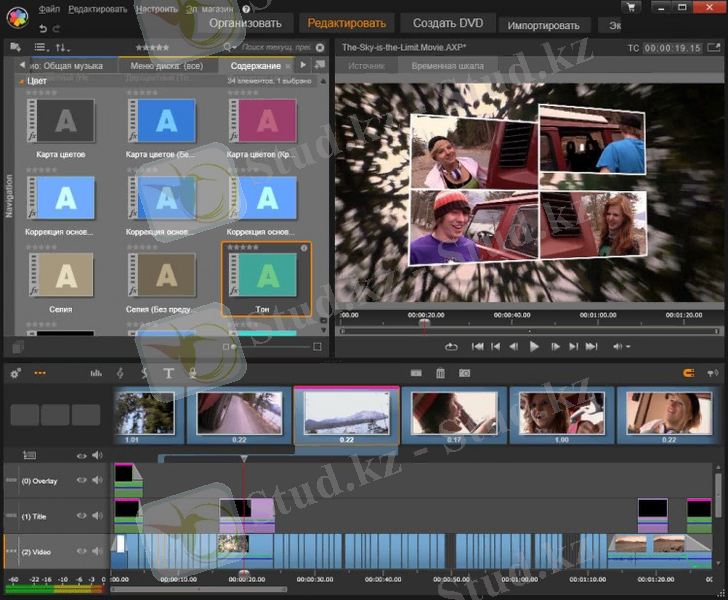Image resolution: width=728 pixels, height=600 pixels.
Task: Hide the (0) Overlay track with eye icon
Action: (x=82, y=481)
